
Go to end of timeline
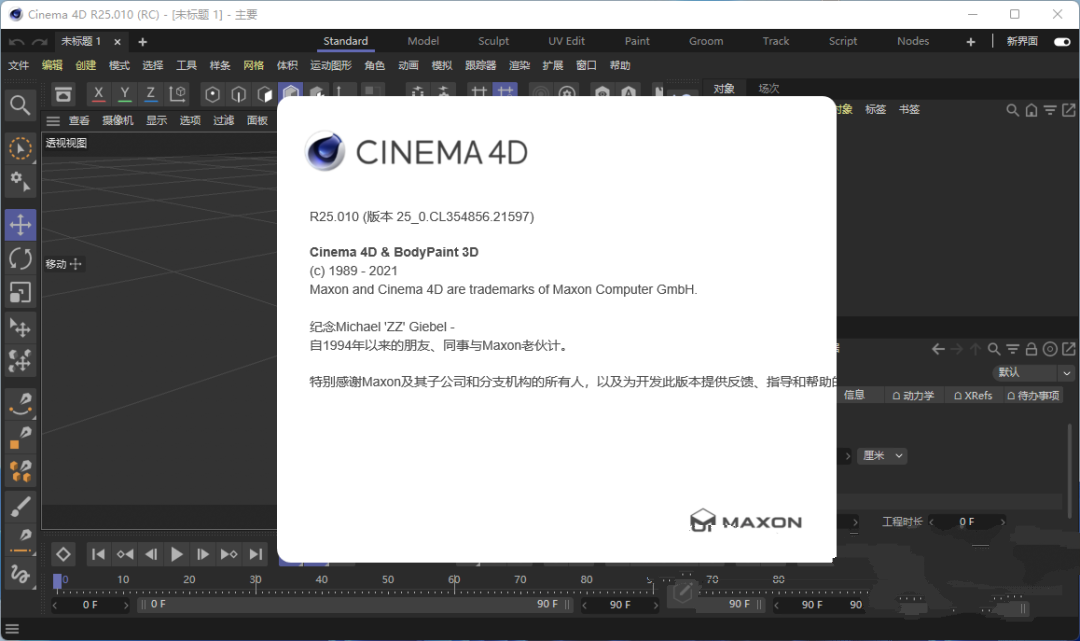pyautogui.click(x=256, y=554)
